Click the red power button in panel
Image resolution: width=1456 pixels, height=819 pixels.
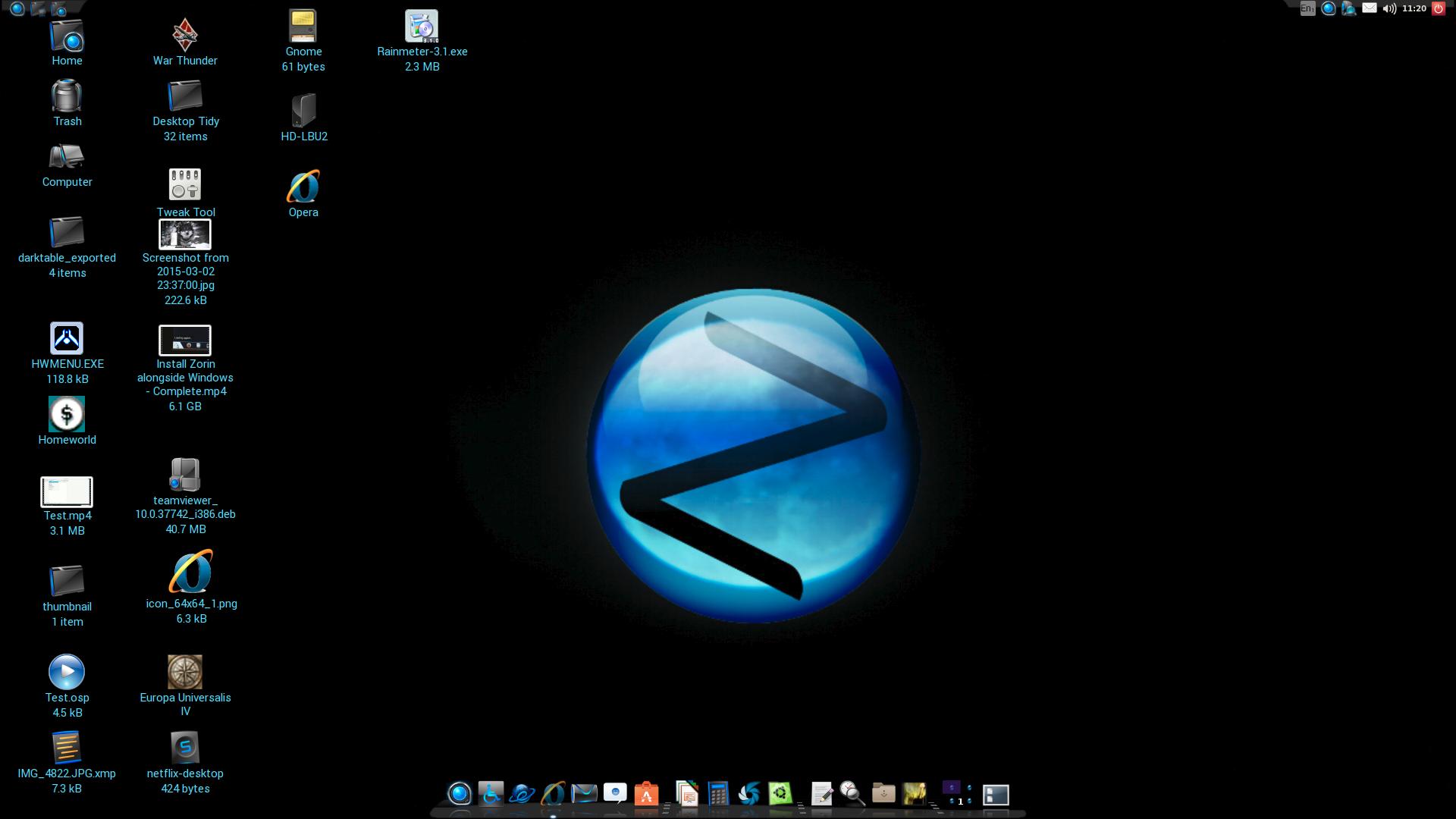tap(1439, 8)
